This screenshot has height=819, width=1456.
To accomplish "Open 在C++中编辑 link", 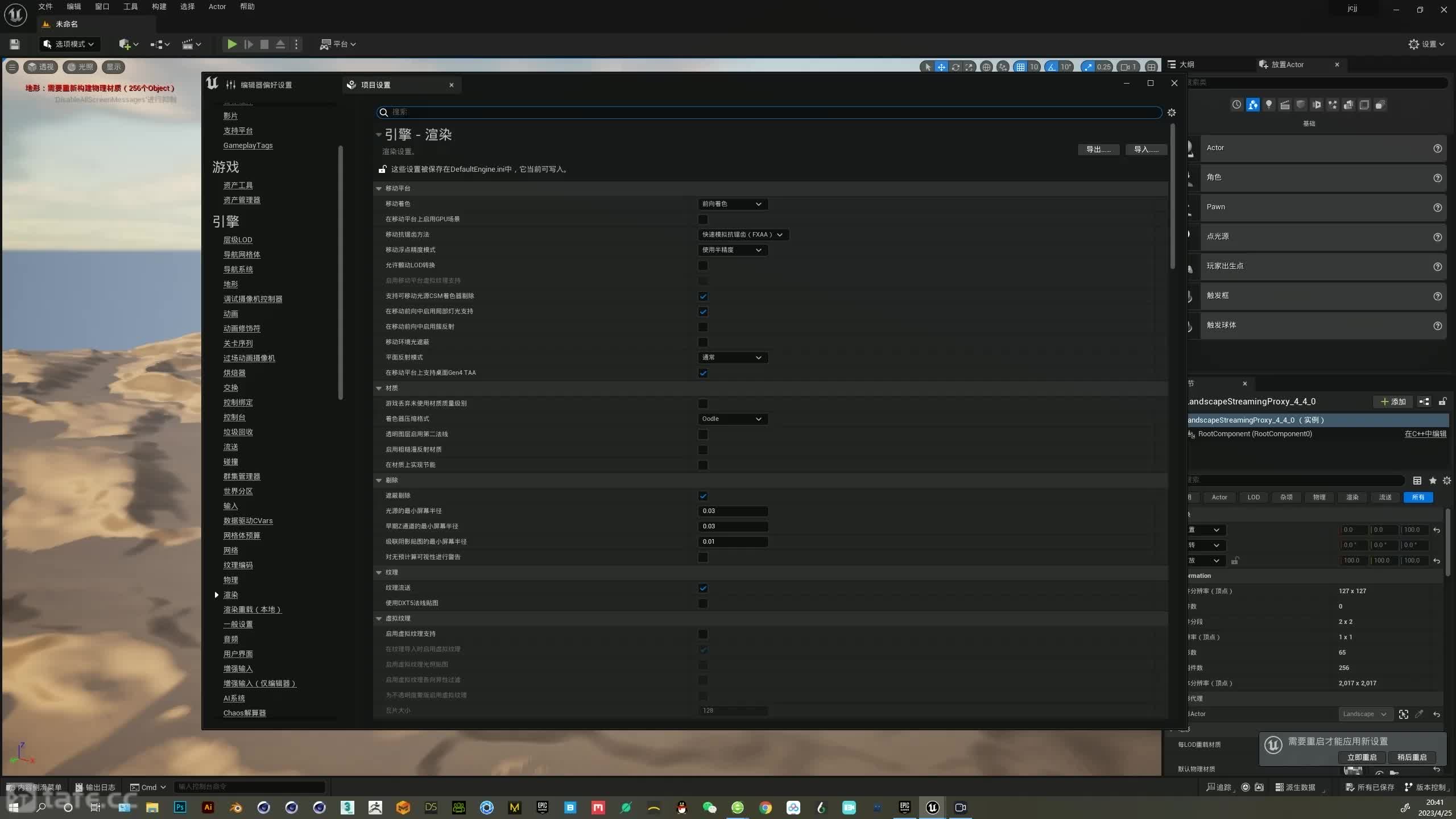I will tap(1425, 433).
